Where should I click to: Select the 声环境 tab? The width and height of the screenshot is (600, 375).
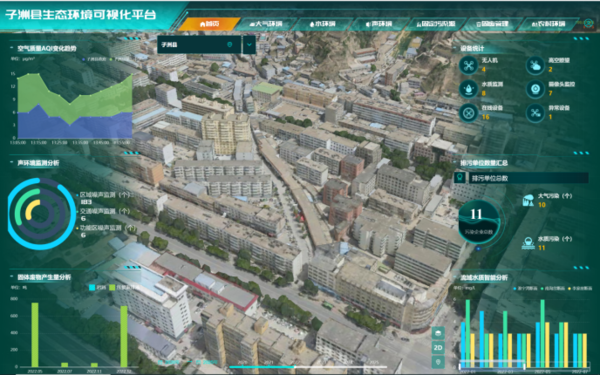[379, 24]
